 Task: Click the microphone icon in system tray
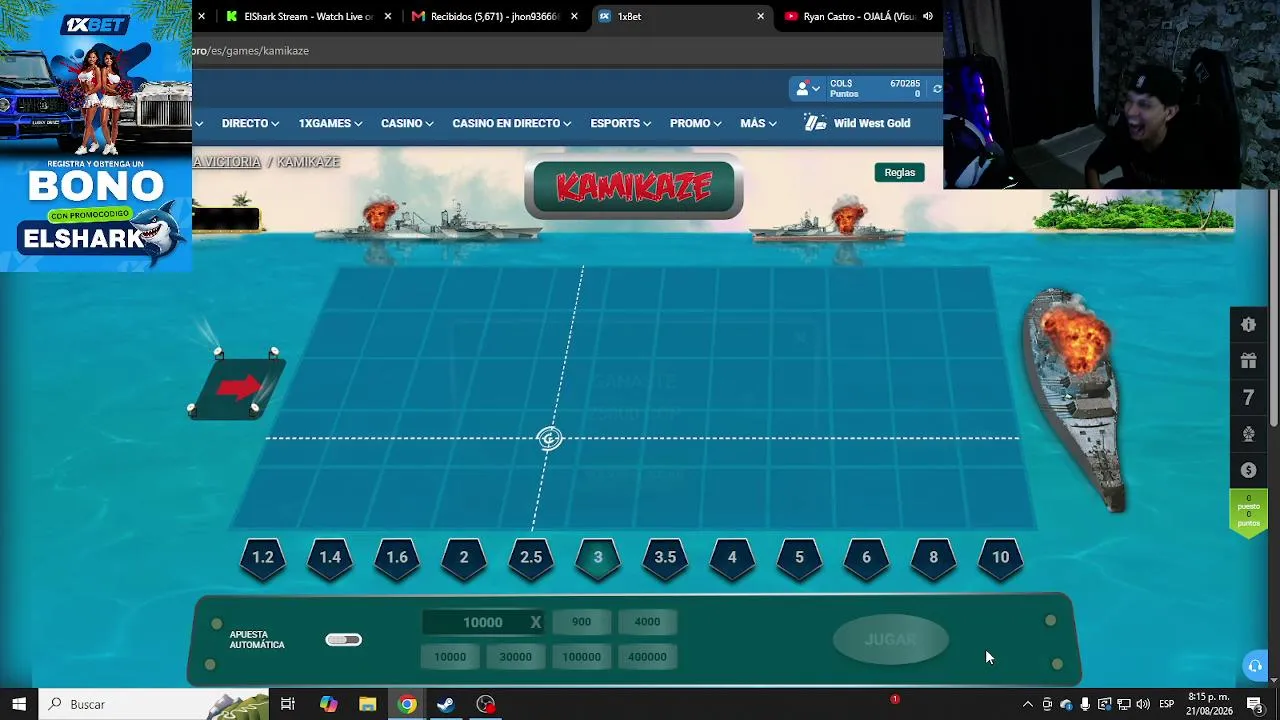click(x=1085, y=704)
